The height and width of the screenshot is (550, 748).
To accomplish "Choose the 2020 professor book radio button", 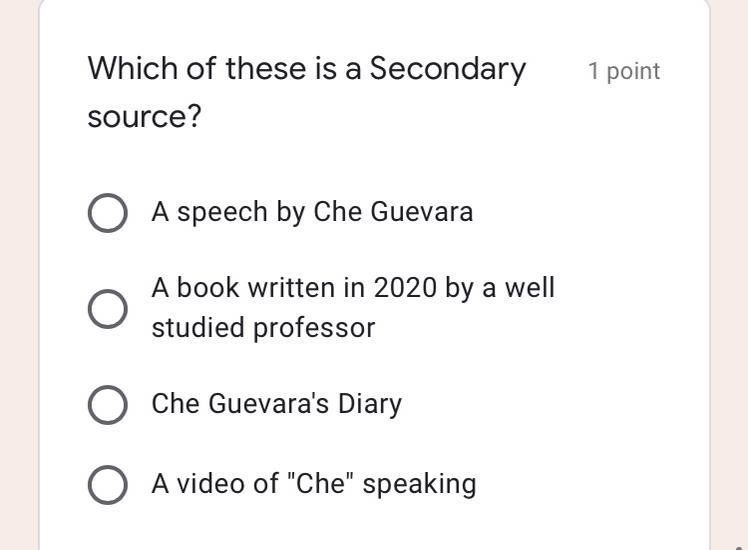I will coord(107,309).
